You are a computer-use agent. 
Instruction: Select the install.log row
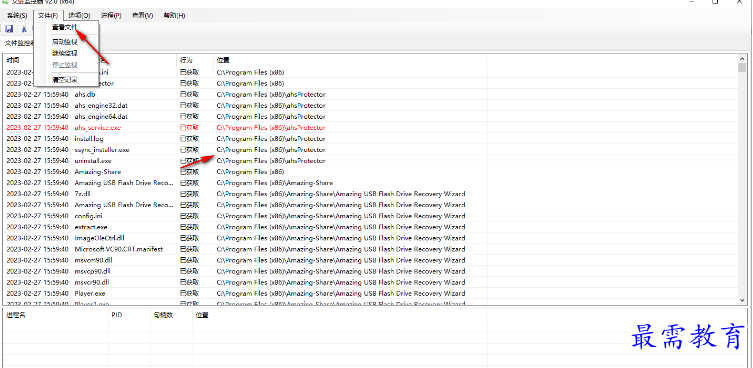[x=370, y=139]
